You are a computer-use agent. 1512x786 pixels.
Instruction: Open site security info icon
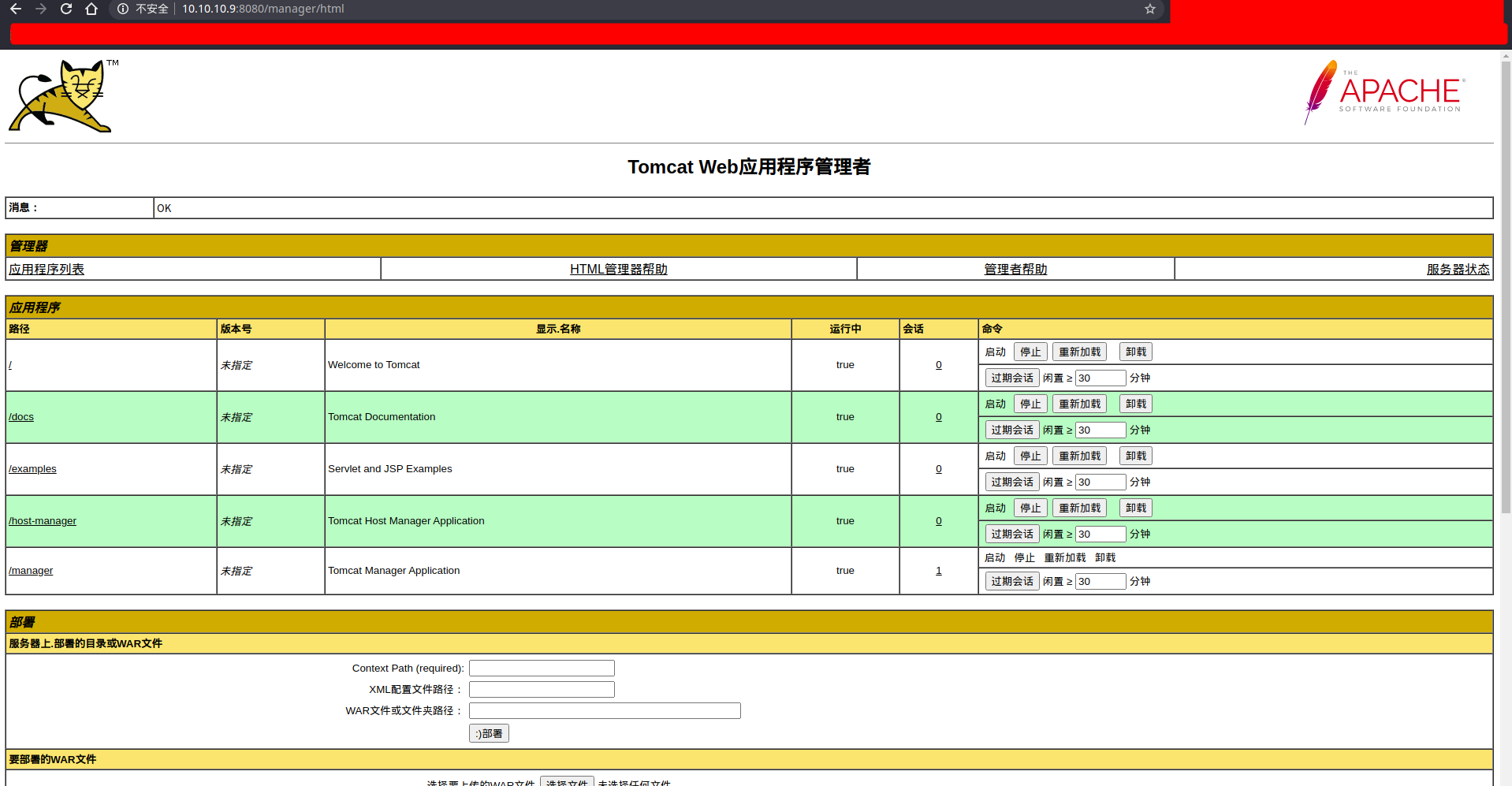[123, 9]
